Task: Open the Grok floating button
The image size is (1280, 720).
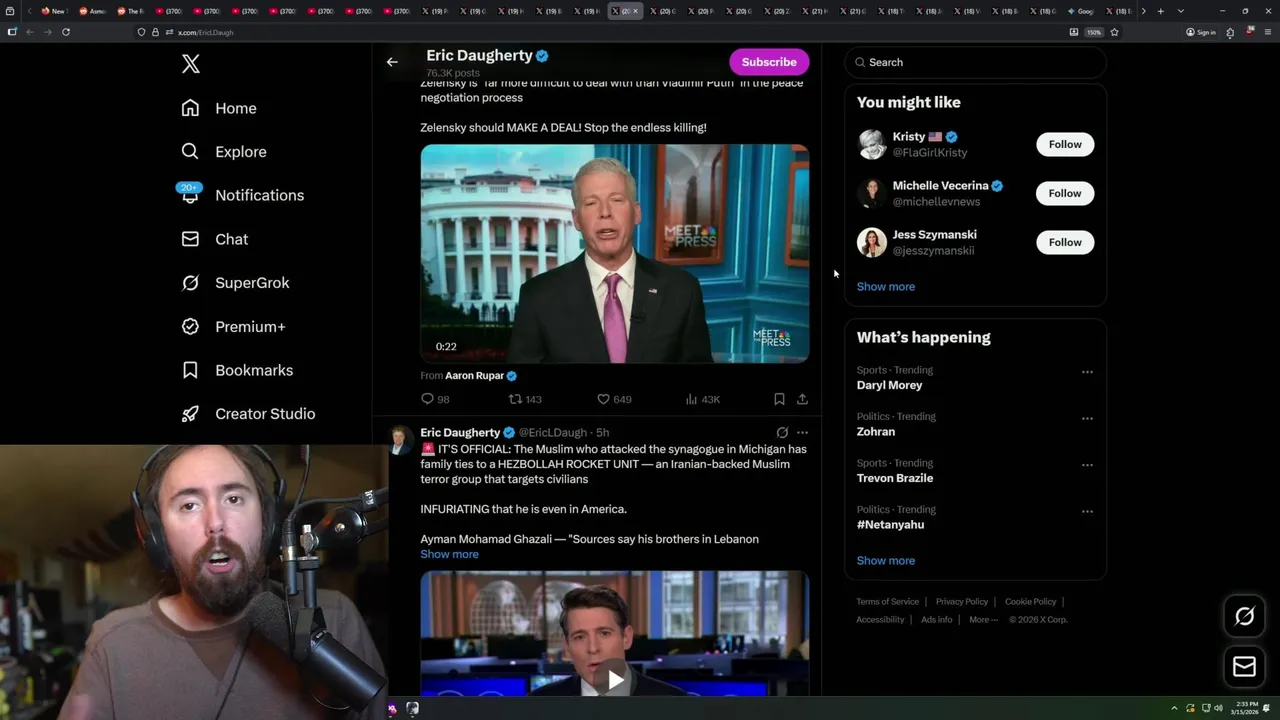Action: click(1244, 617)
